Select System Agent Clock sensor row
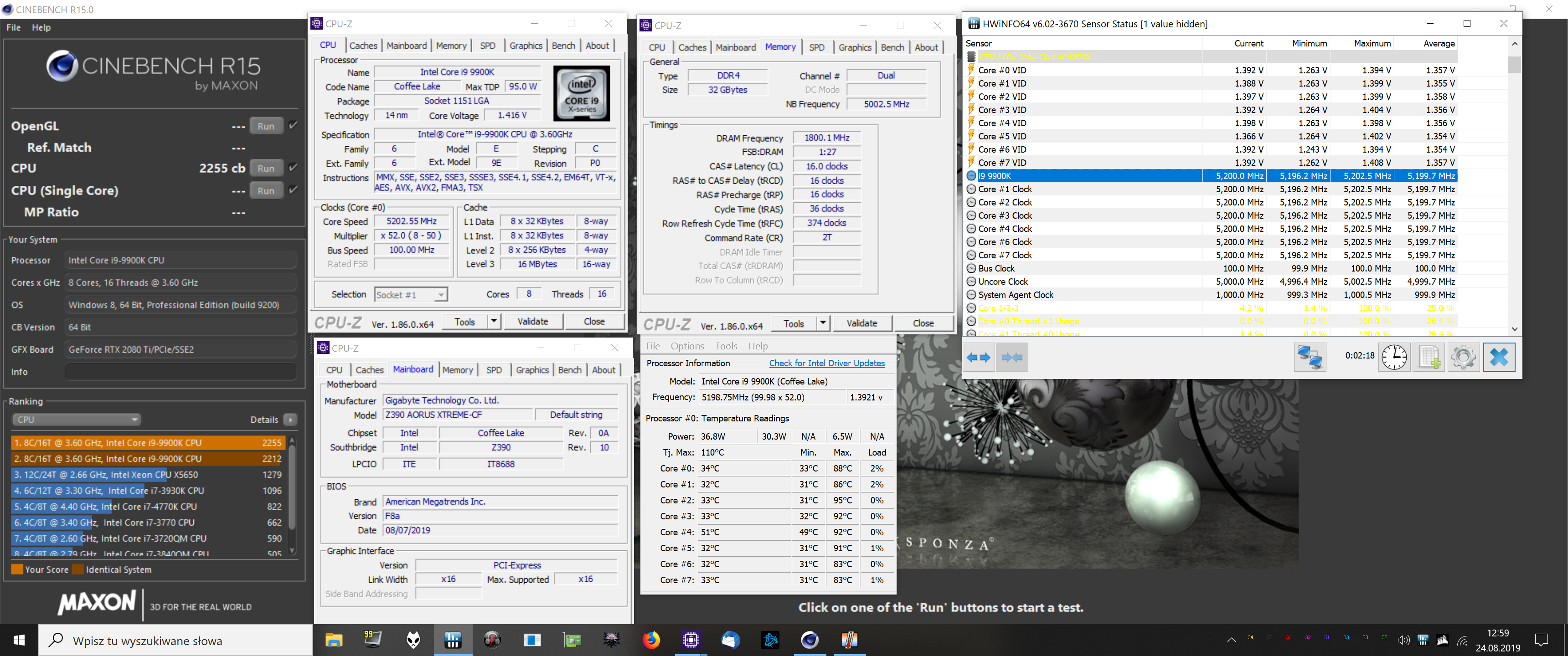 1211,295
